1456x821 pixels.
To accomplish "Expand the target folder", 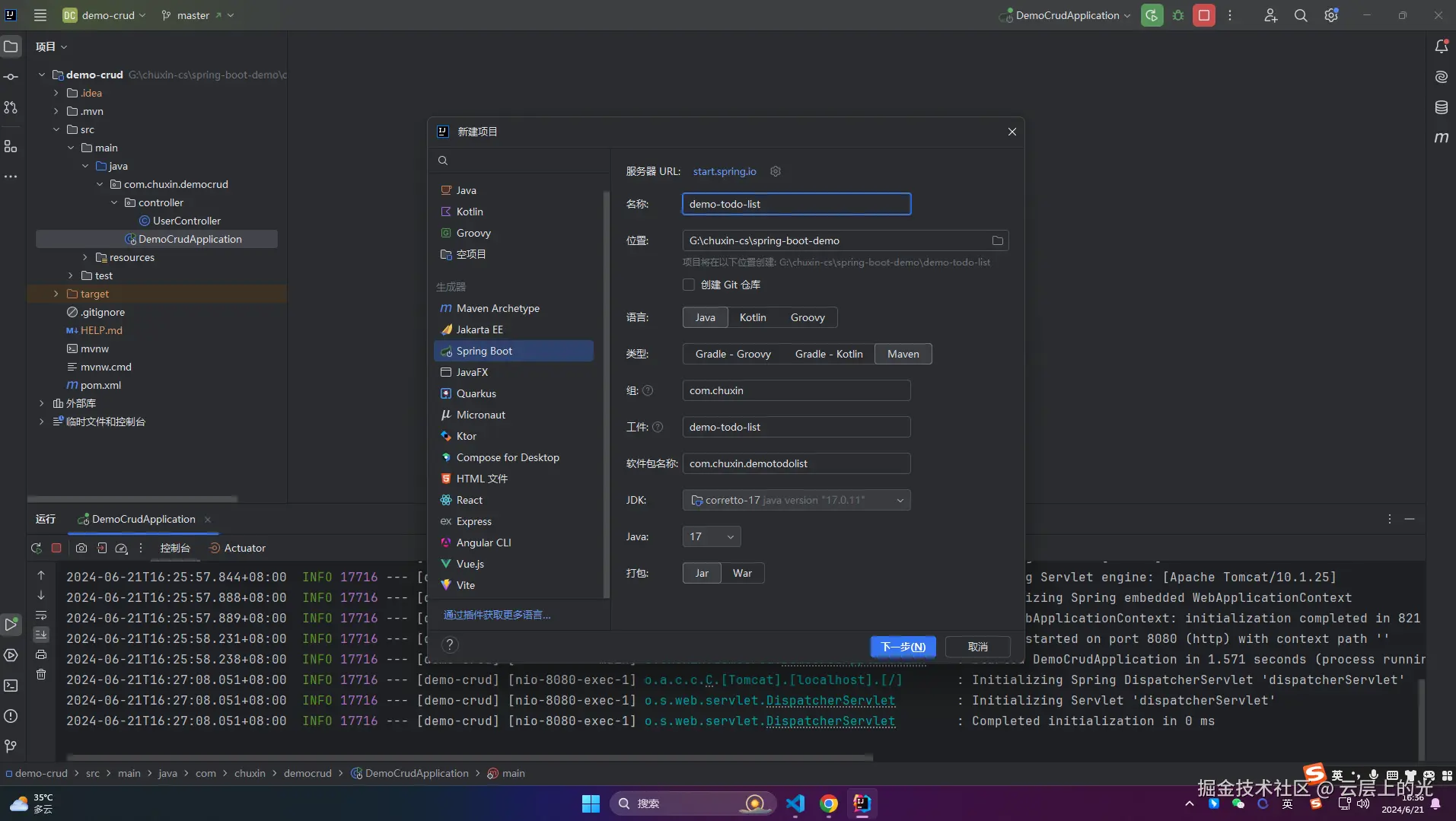I will (56, 294).
